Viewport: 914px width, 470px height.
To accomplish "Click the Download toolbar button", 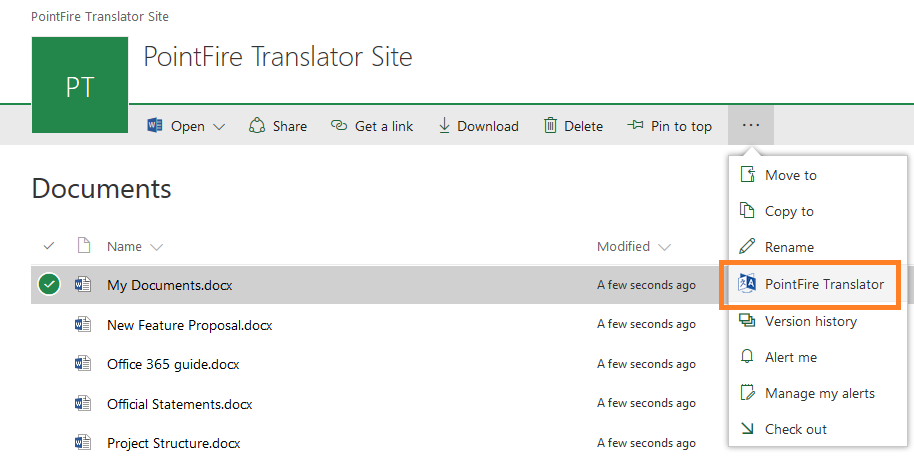I will (x=479, y=125).
